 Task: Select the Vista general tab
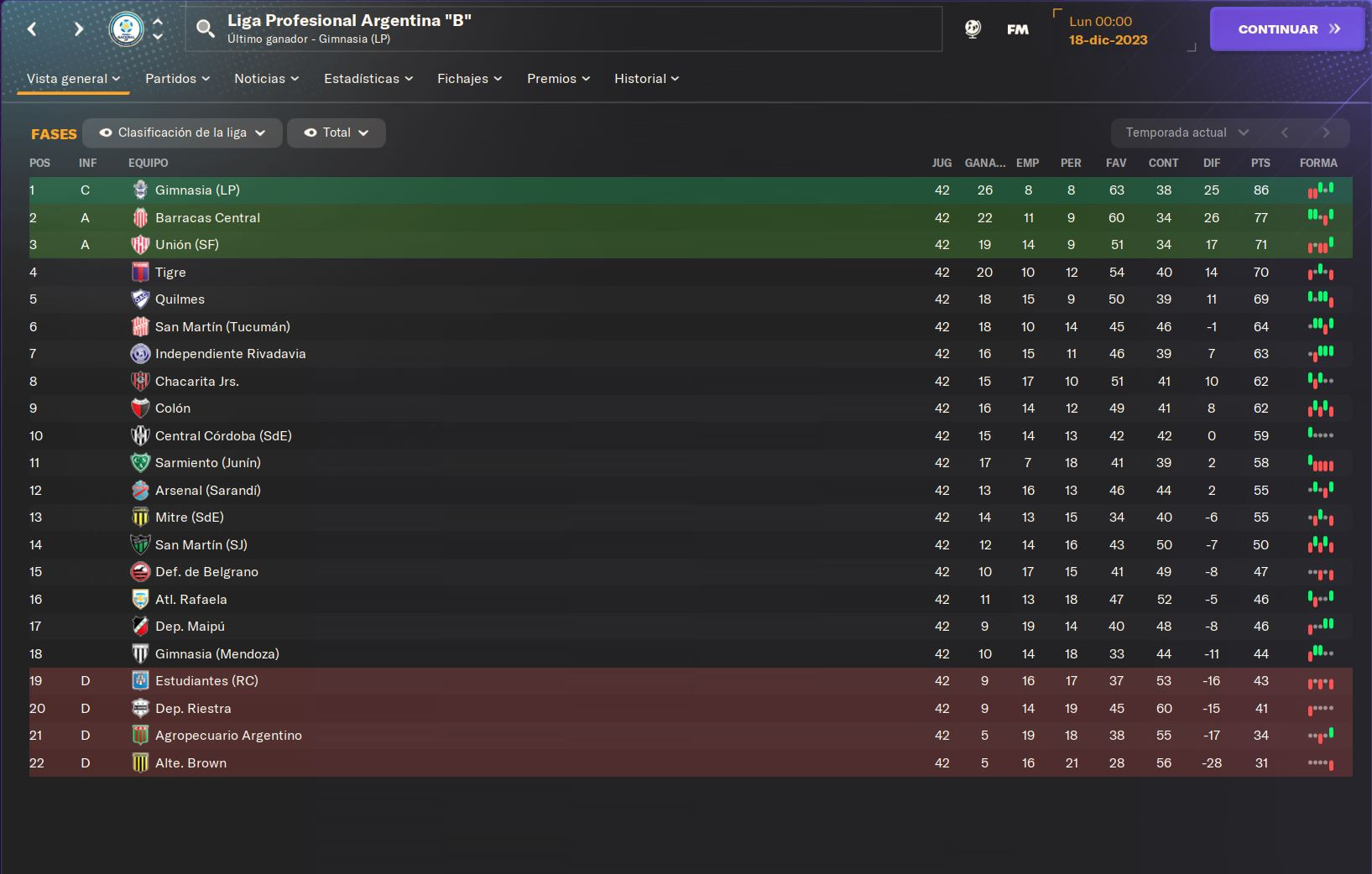[73, 79]
